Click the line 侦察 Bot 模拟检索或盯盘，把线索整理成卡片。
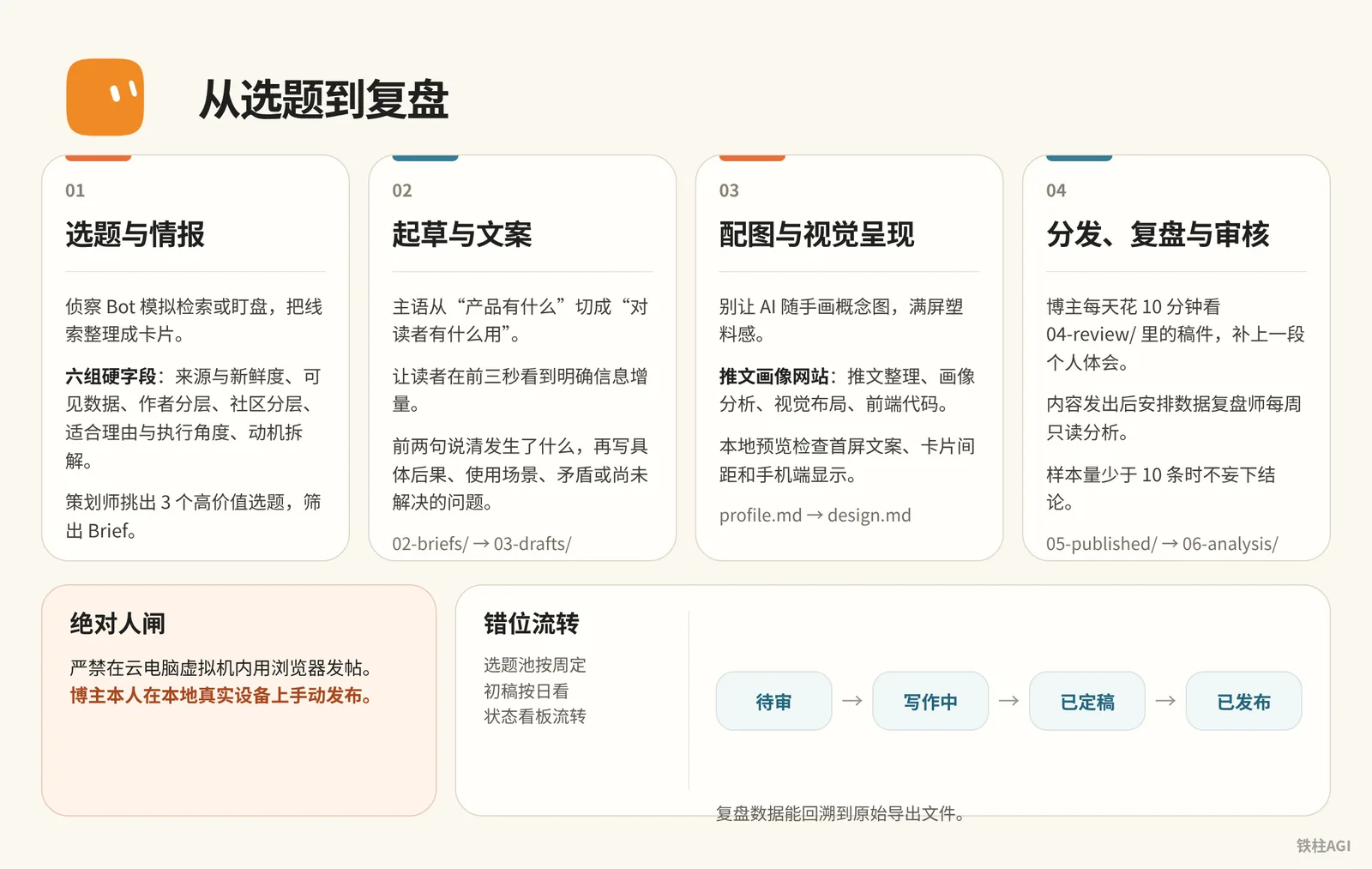 [x=194, y=320]
